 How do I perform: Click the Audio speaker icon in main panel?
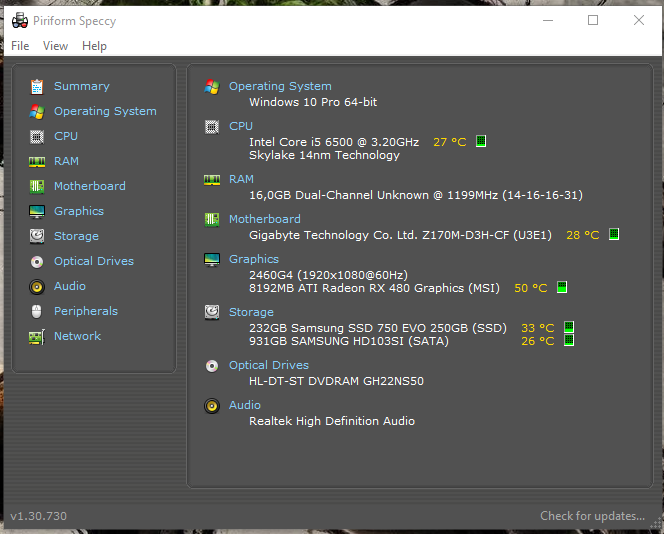[x=212, y=406]
